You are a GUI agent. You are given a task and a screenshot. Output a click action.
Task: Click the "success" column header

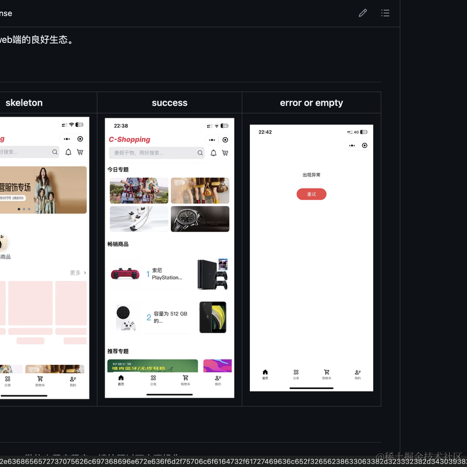pos(169,103)
